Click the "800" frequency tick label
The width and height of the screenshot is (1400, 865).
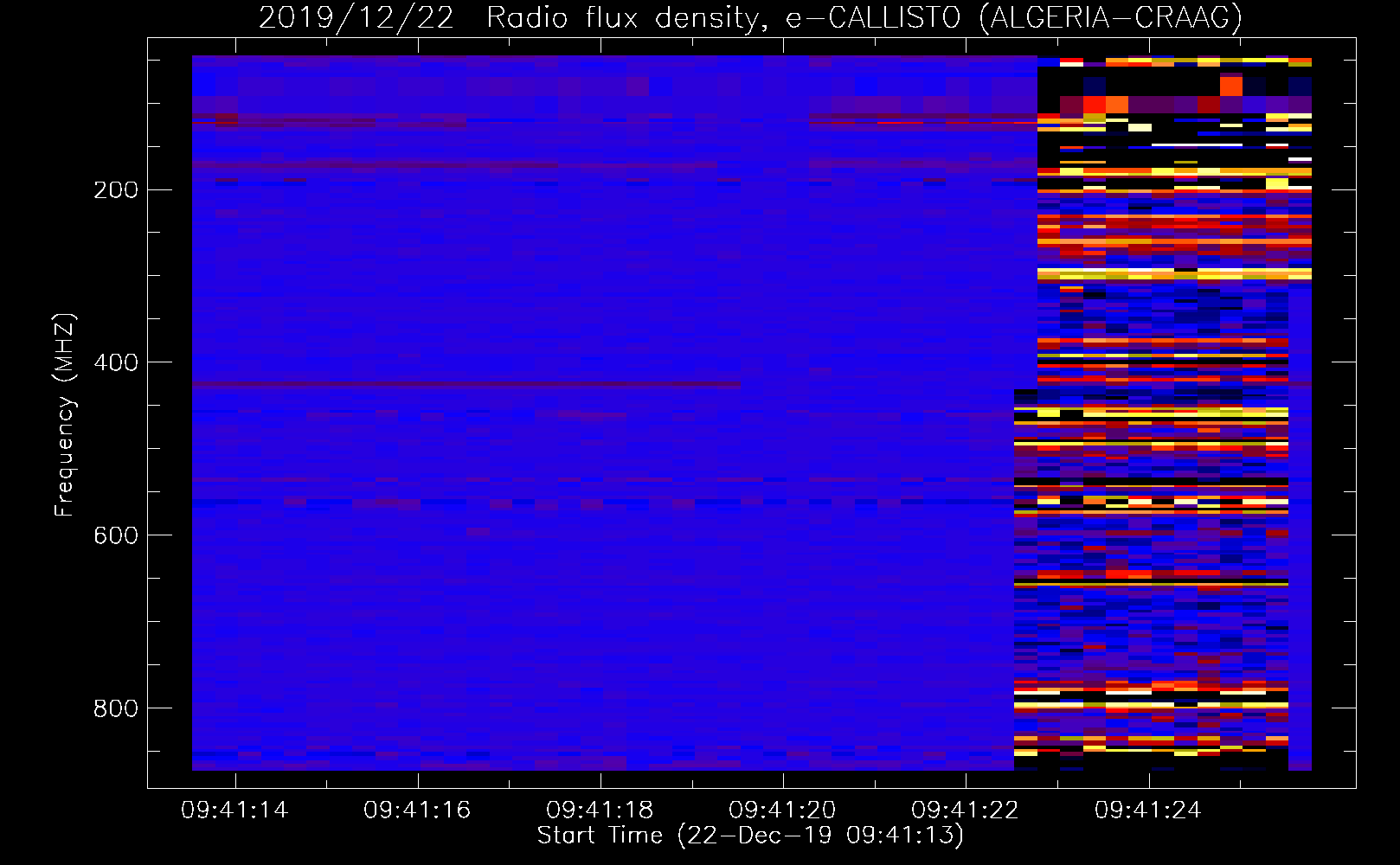[x=116, y=708]
